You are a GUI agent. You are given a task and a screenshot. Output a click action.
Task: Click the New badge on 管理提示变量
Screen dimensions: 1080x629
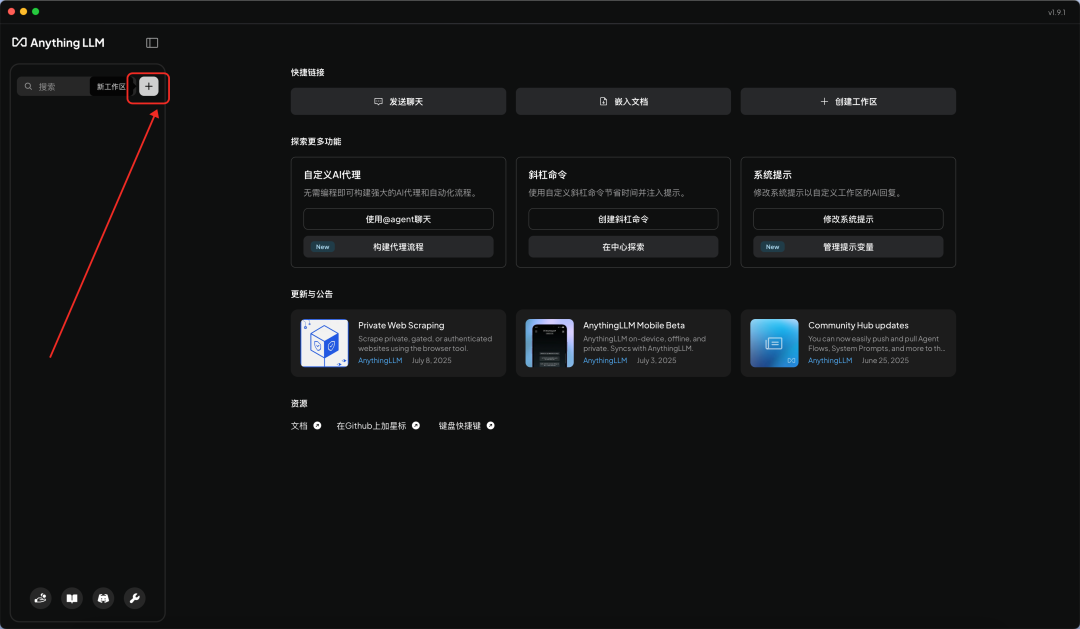[772, 247]
